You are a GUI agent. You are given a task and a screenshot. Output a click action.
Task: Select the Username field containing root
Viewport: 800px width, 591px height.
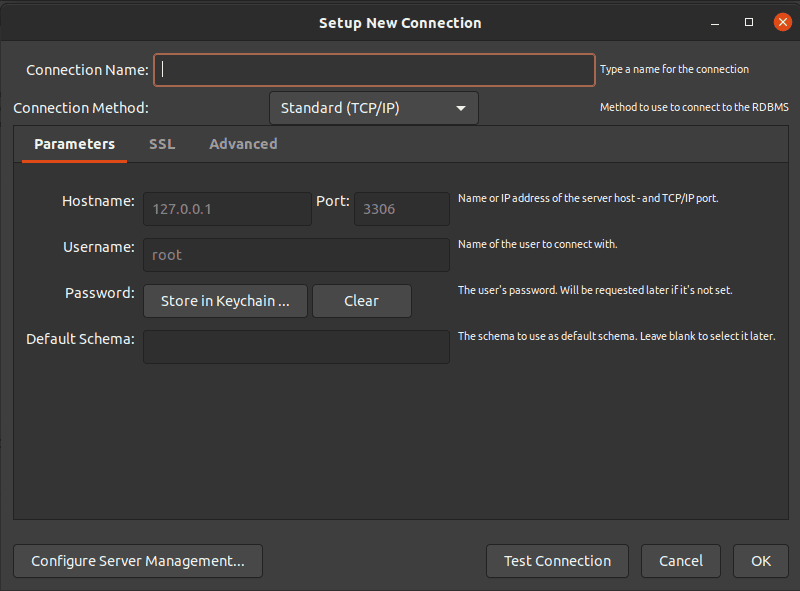coord(296,255)
